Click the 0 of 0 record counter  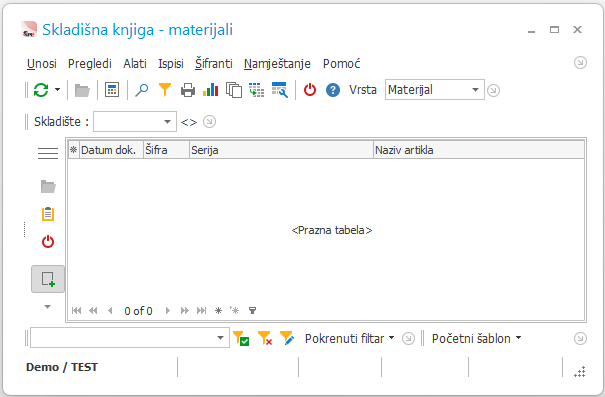(138, 311)
